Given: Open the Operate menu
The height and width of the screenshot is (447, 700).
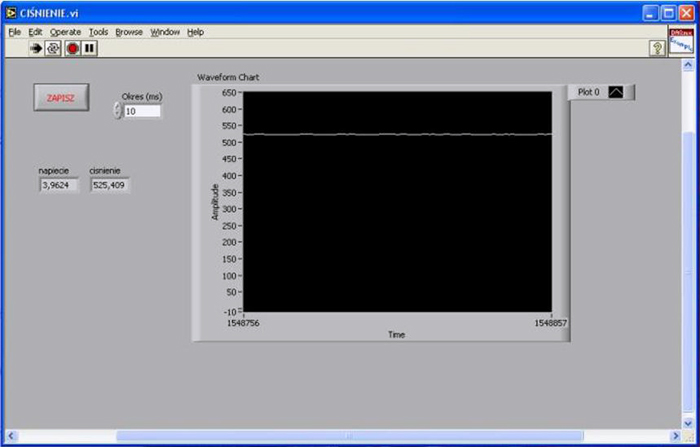Looking at the screenshot, I should pyautogui.click(x=65, y=32).
